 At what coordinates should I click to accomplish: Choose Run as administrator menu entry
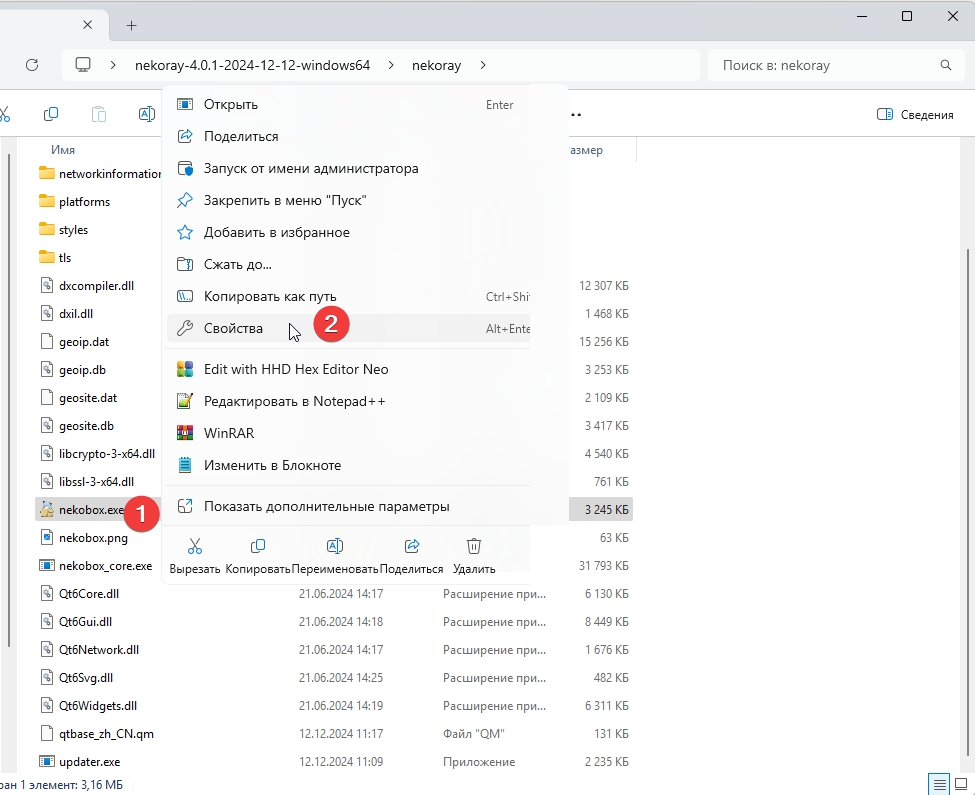[x=310, y=168]
